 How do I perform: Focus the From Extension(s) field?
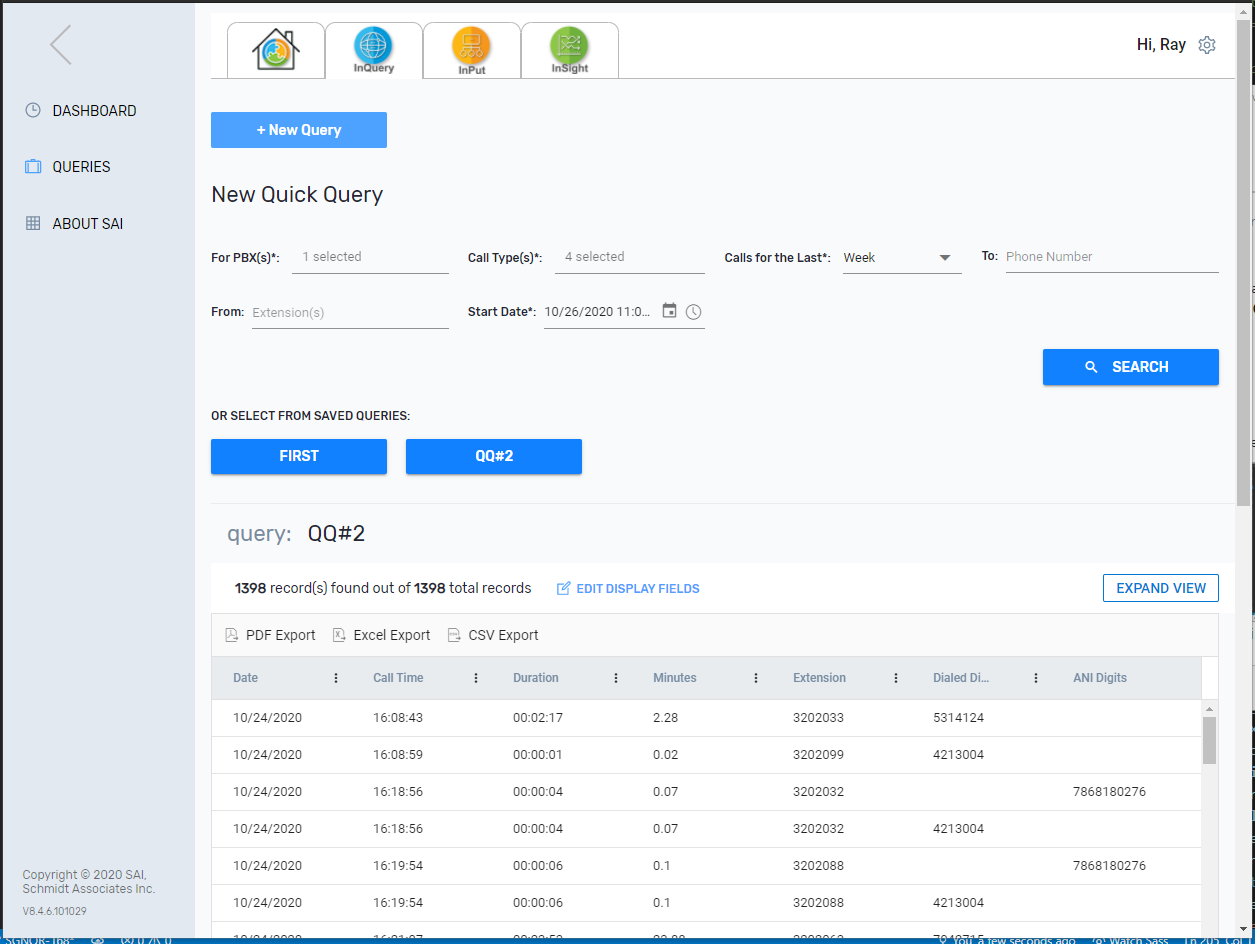[x=350, y=313]
